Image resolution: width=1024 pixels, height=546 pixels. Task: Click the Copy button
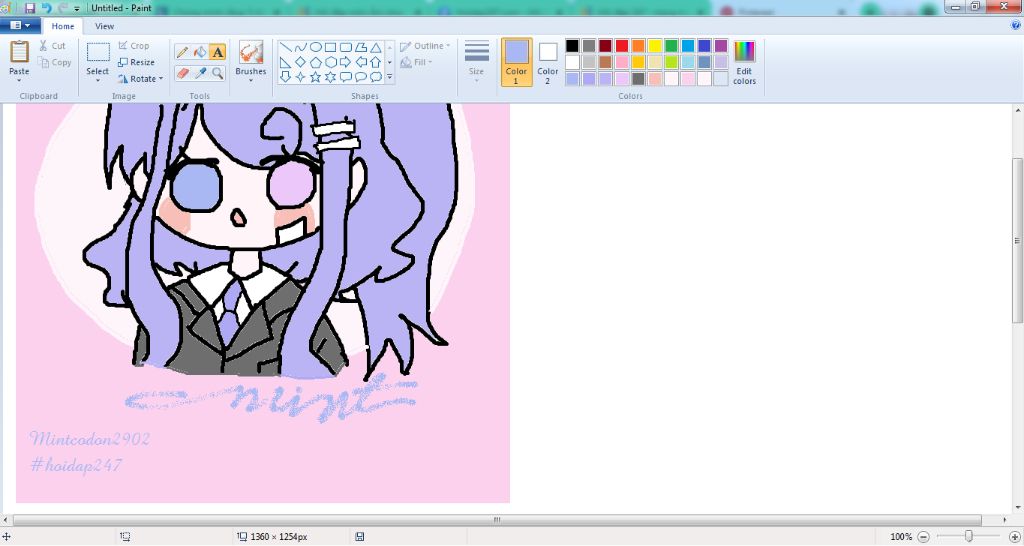(x=54, y=62)
